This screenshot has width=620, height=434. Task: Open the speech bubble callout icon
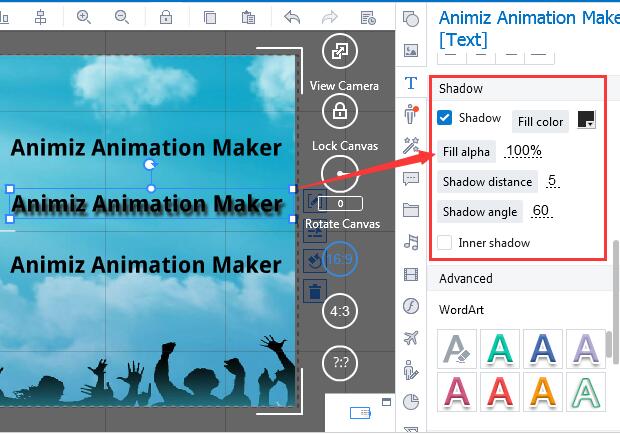point(411,179)
